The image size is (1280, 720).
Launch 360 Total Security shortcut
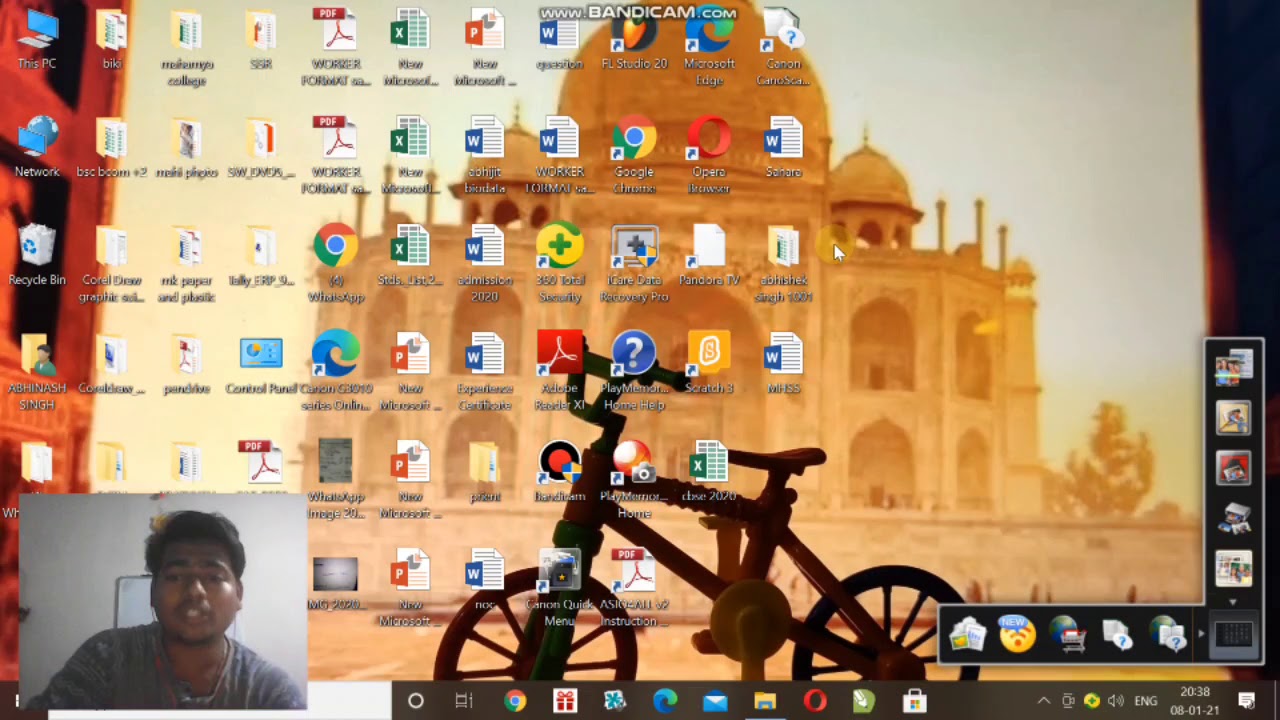(559, 264)
